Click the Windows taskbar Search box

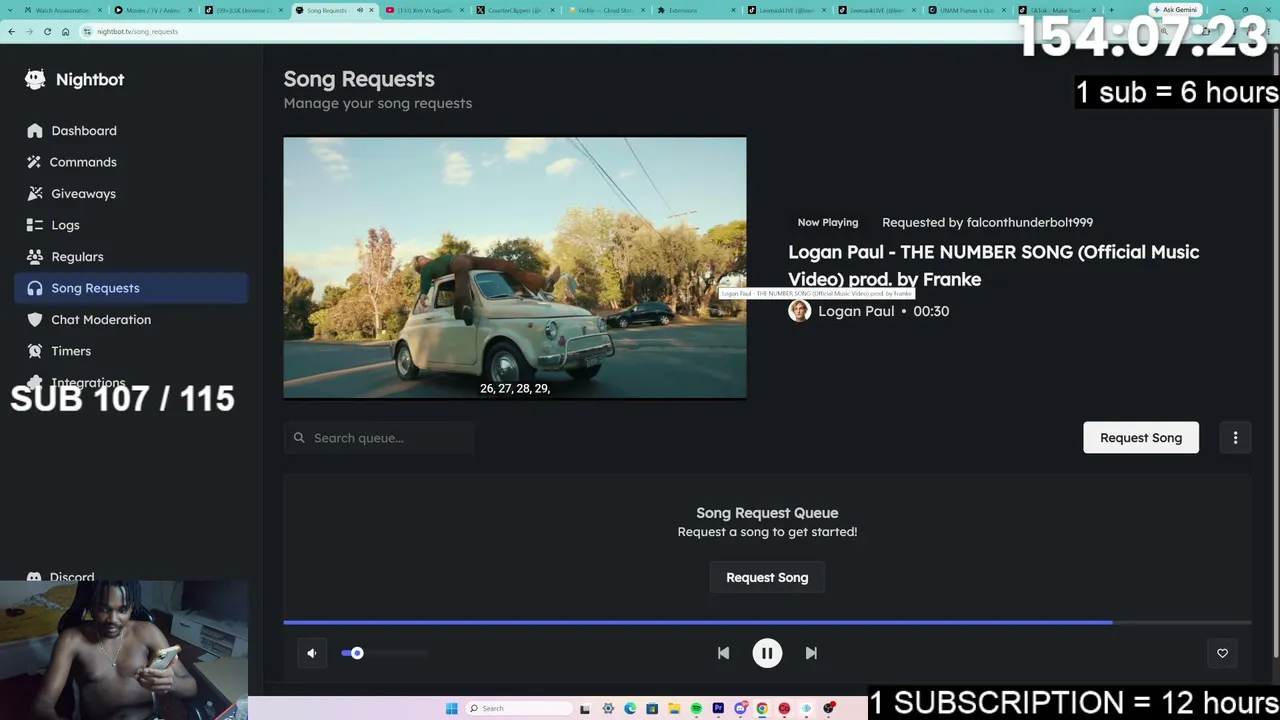pyautogui.click(x=517, y=709)
